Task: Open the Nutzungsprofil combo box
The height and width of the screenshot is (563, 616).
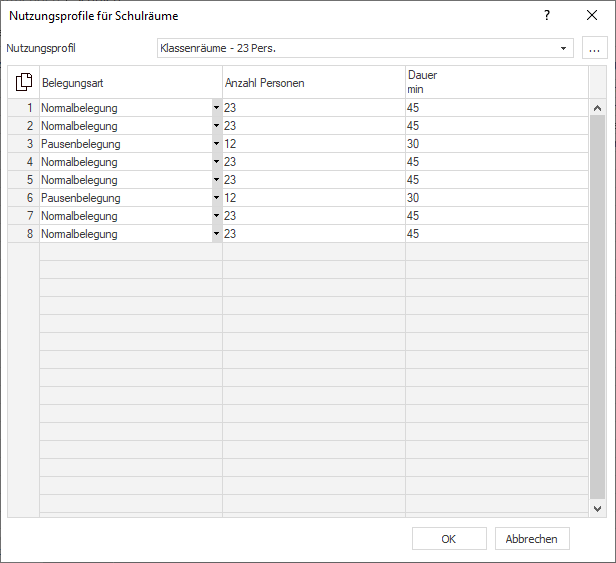Action: [365, 48]
